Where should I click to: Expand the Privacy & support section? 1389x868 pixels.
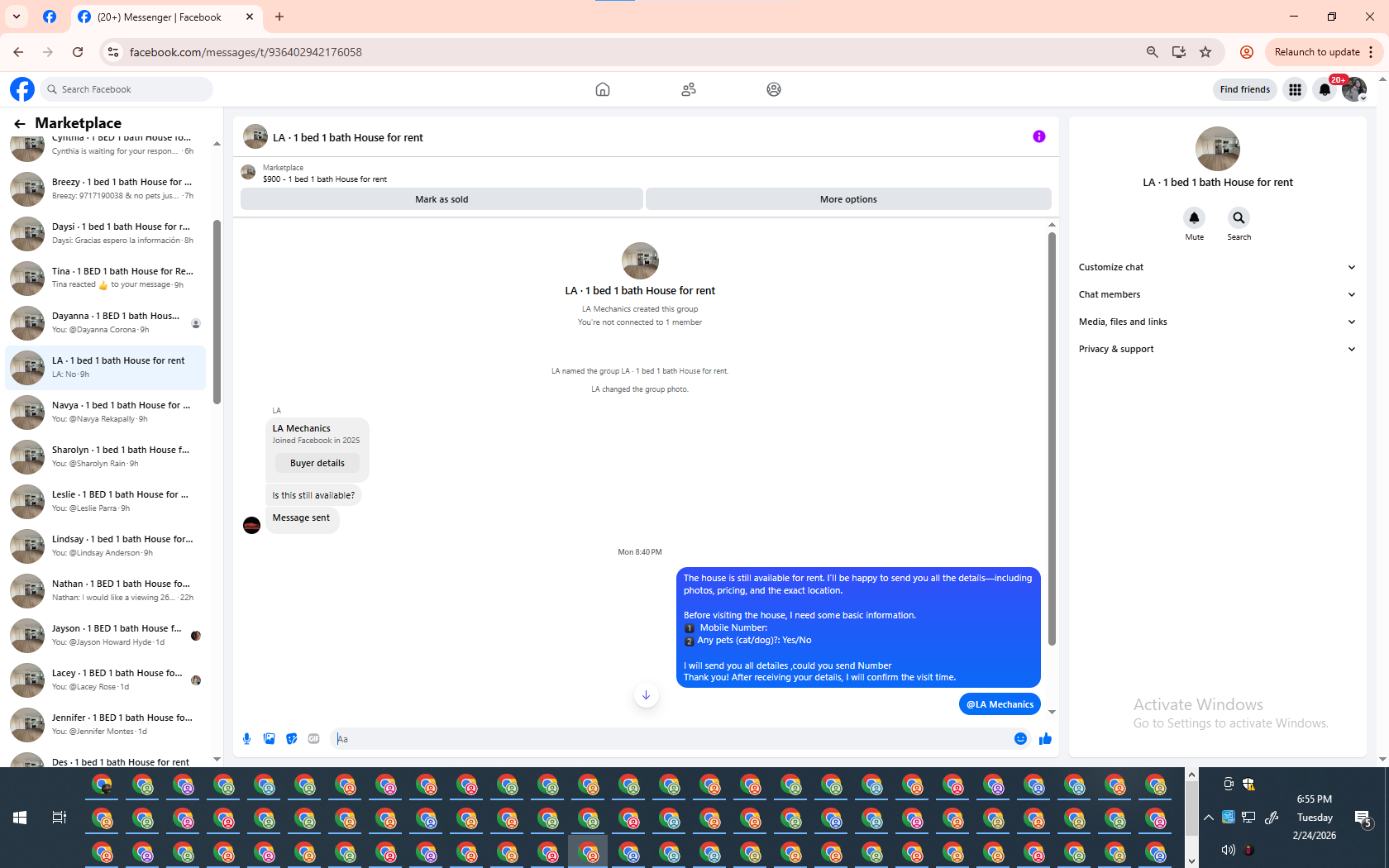click(x=1217, y=349)
